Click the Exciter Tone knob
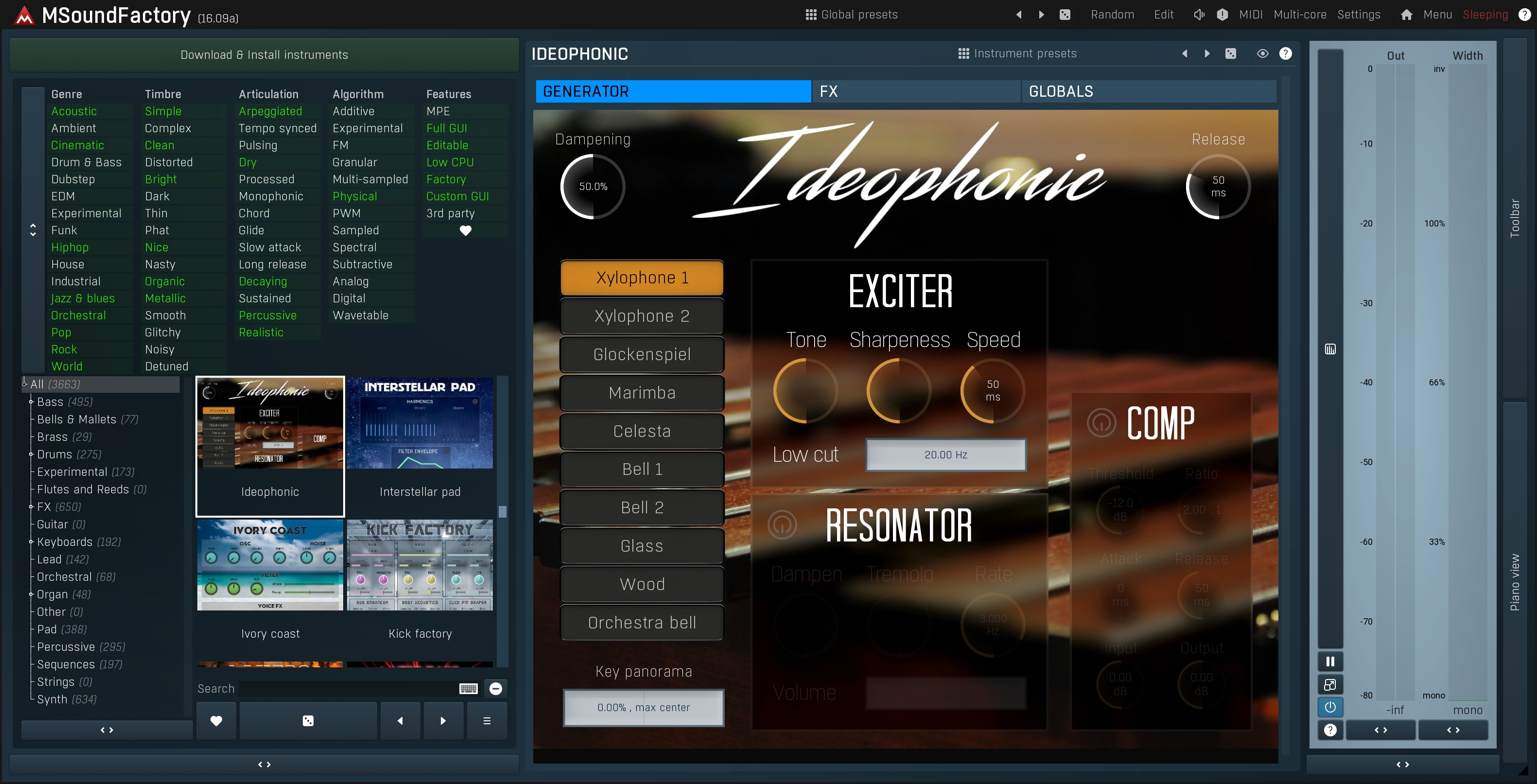This screenshot has width=1537, height=784. coord(805,390)
